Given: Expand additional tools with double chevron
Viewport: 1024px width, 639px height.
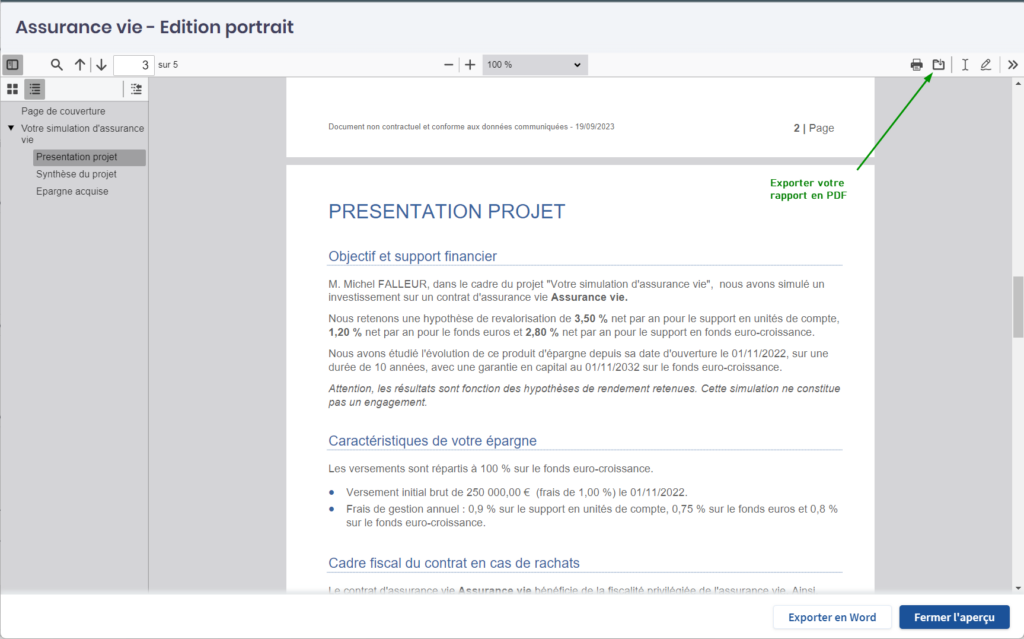Looking at the screenshot, I should (x=1012, y=65).
